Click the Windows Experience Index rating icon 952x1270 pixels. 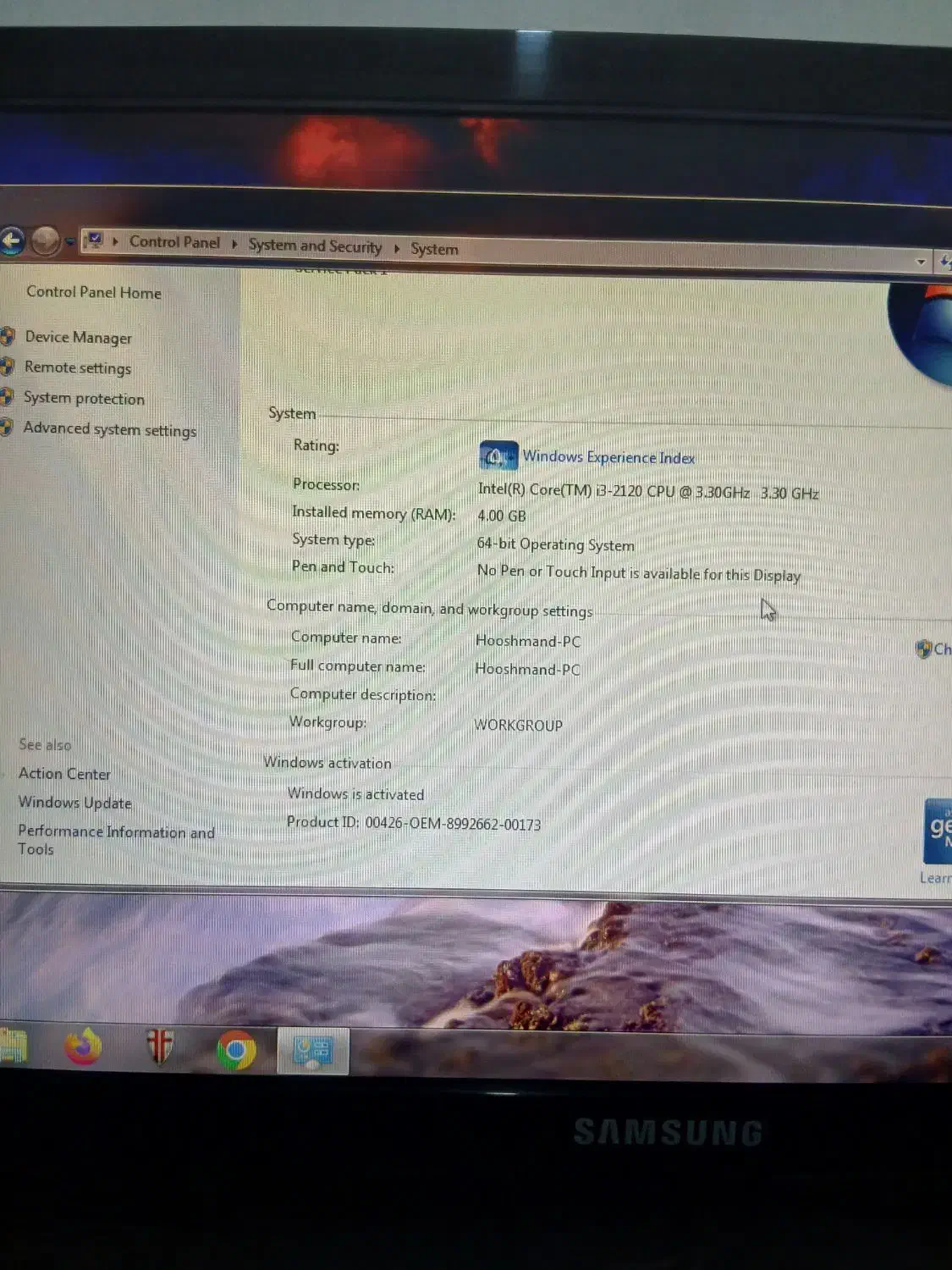tap(498, 456)
